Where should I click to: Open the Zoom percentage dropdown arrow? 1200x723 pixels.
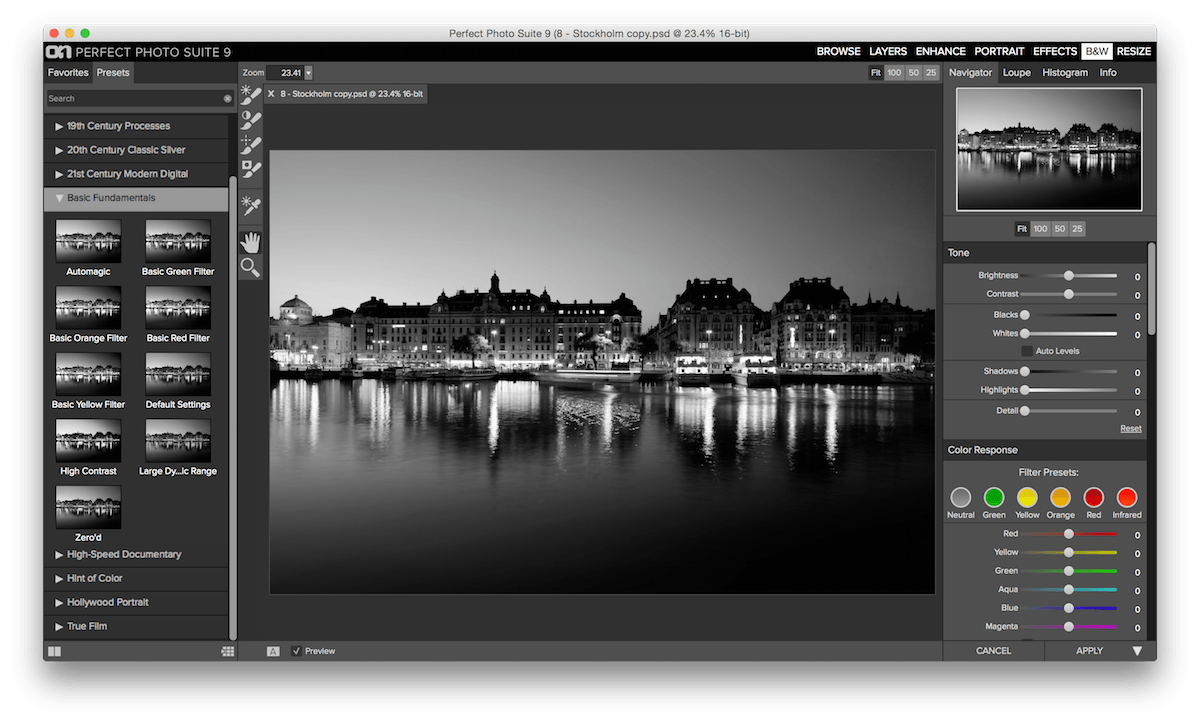(x=308, y=73)
